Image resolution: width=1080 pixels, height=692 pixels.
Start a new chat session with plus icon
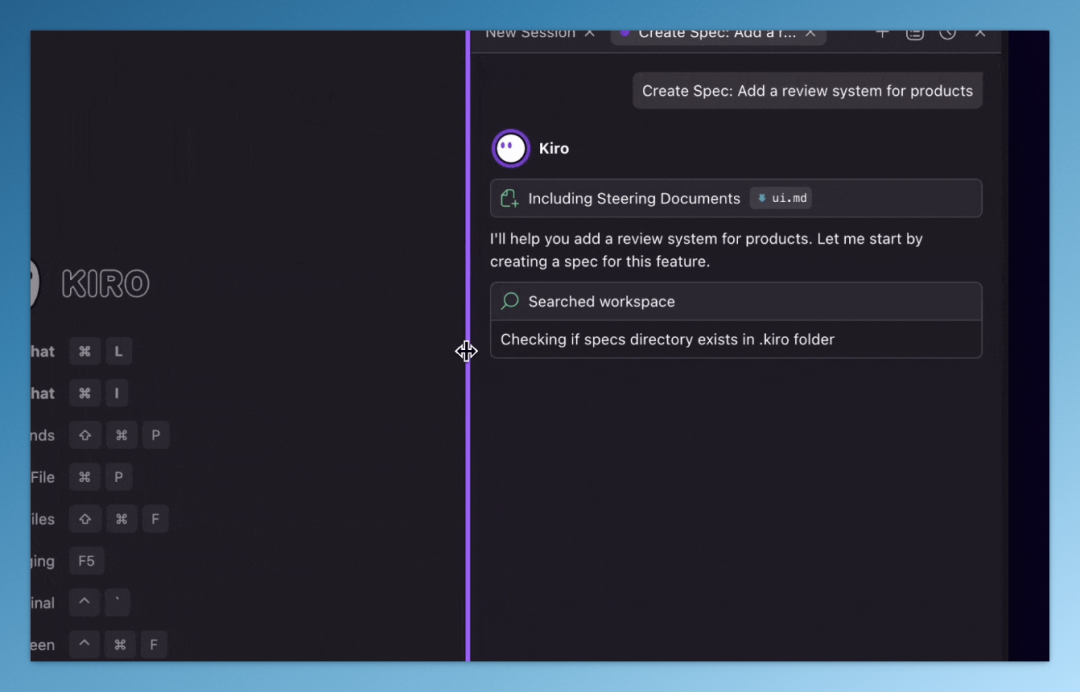click(882, 34)
